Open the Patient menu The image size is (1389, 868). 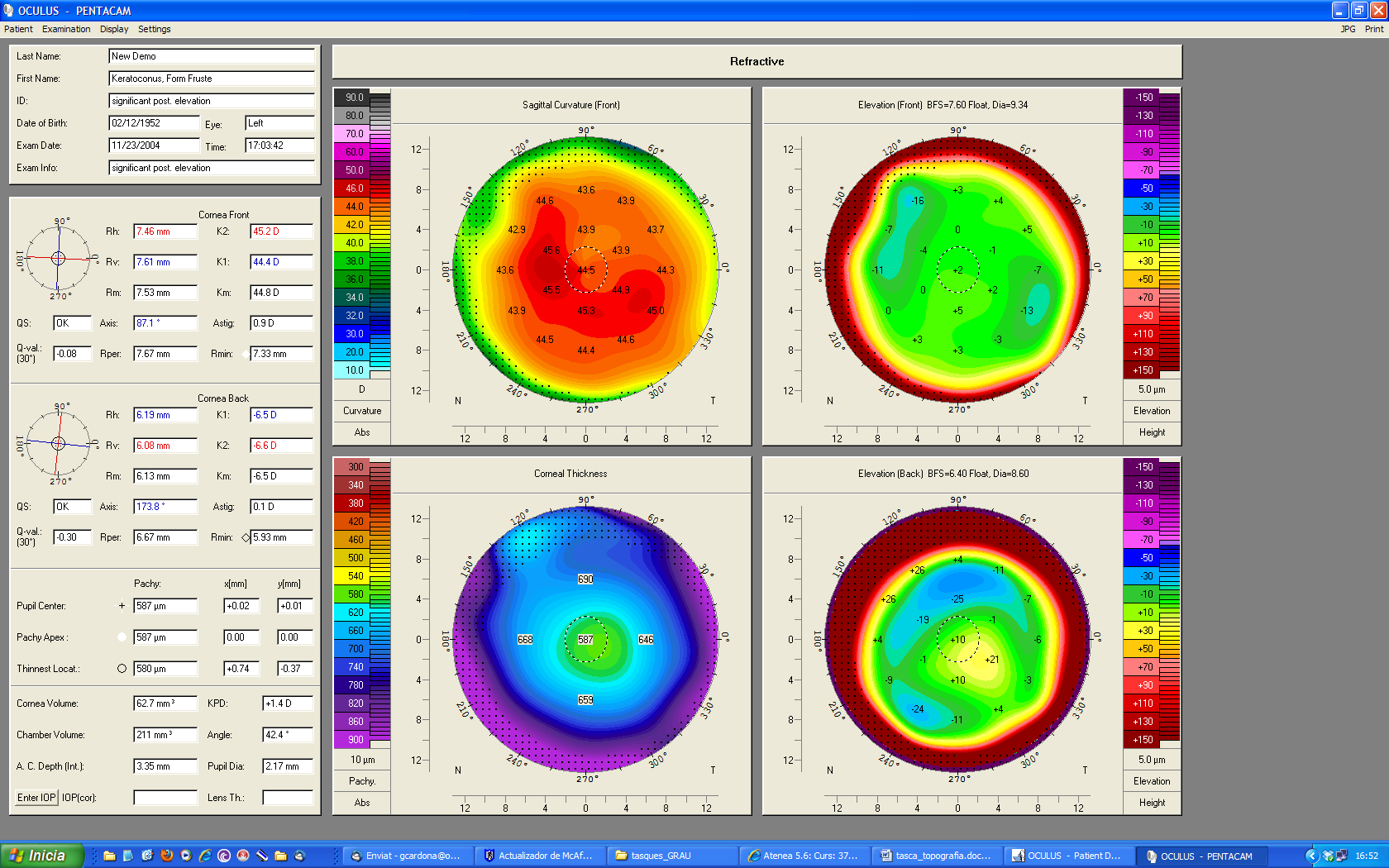point(18,29)
